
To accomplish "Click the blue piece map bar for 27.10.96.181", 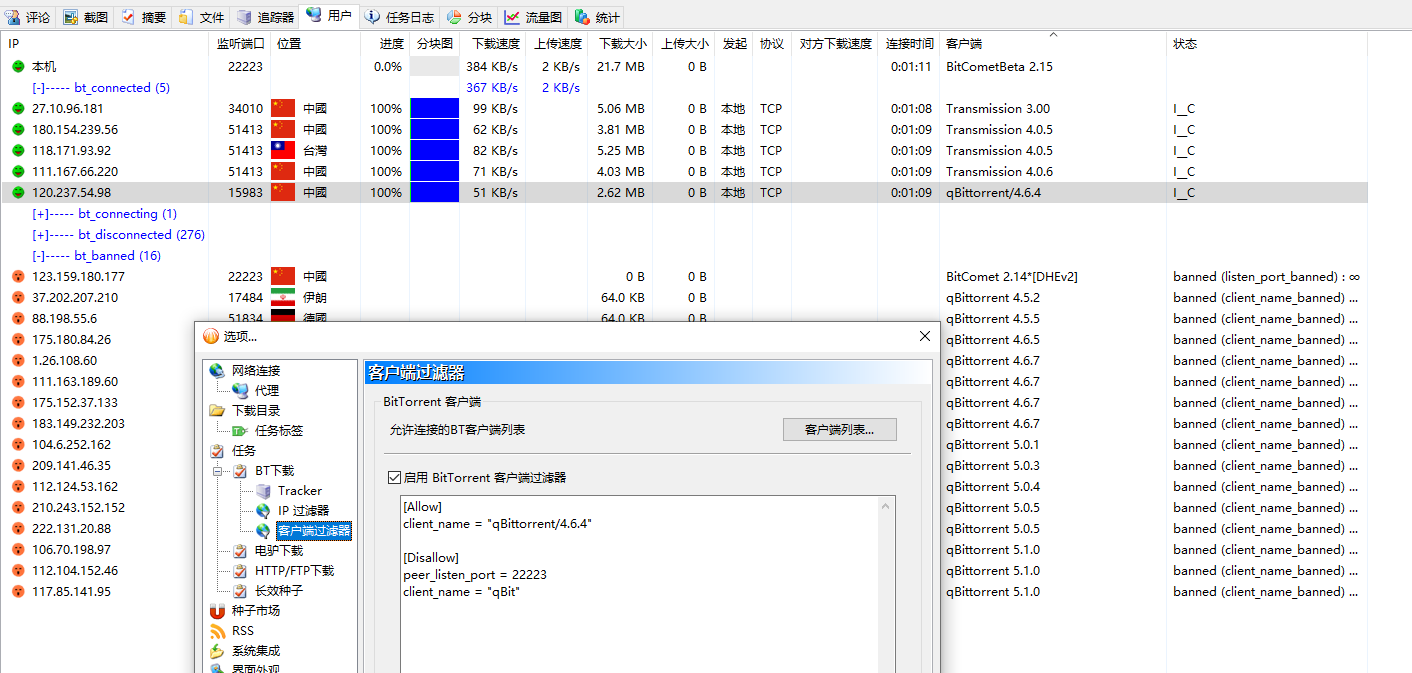I will [435, 109].
